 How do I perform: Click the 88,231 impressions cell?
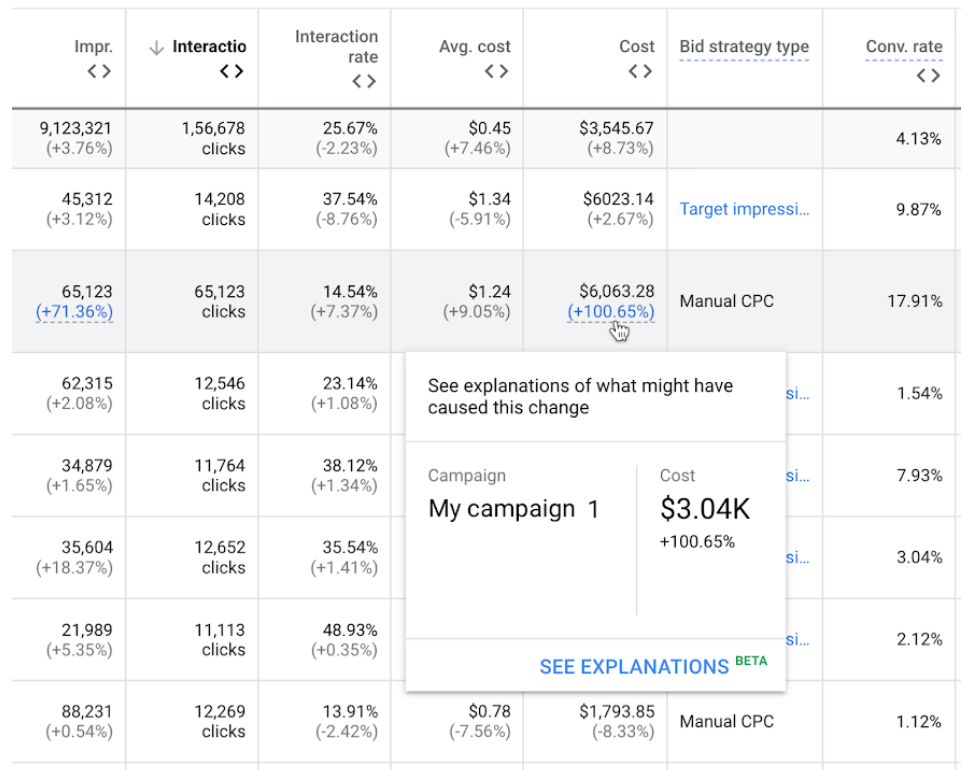87,711
